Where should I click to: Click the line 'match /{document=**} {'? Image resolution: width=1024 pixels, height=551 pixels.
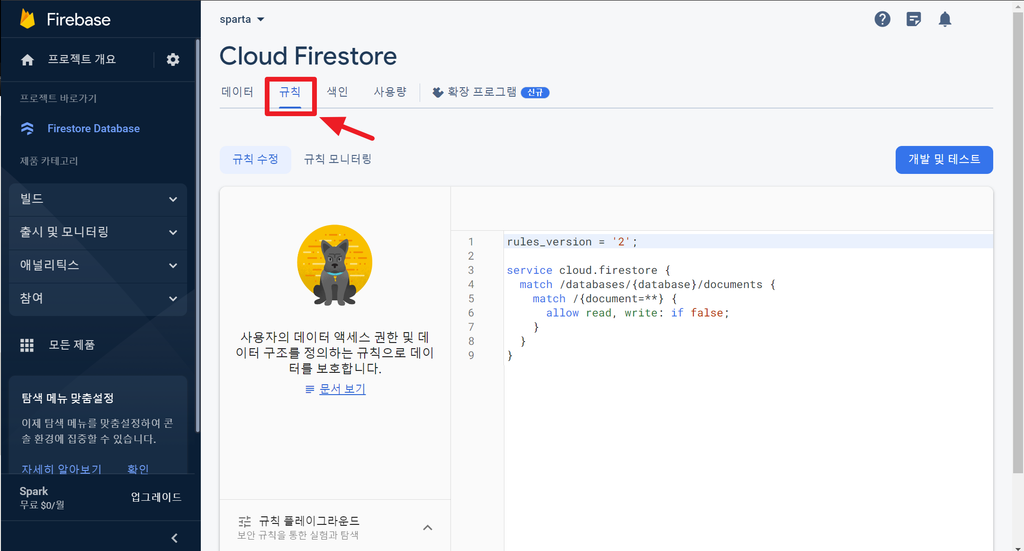pyautogui.click(x=605, y=299)
